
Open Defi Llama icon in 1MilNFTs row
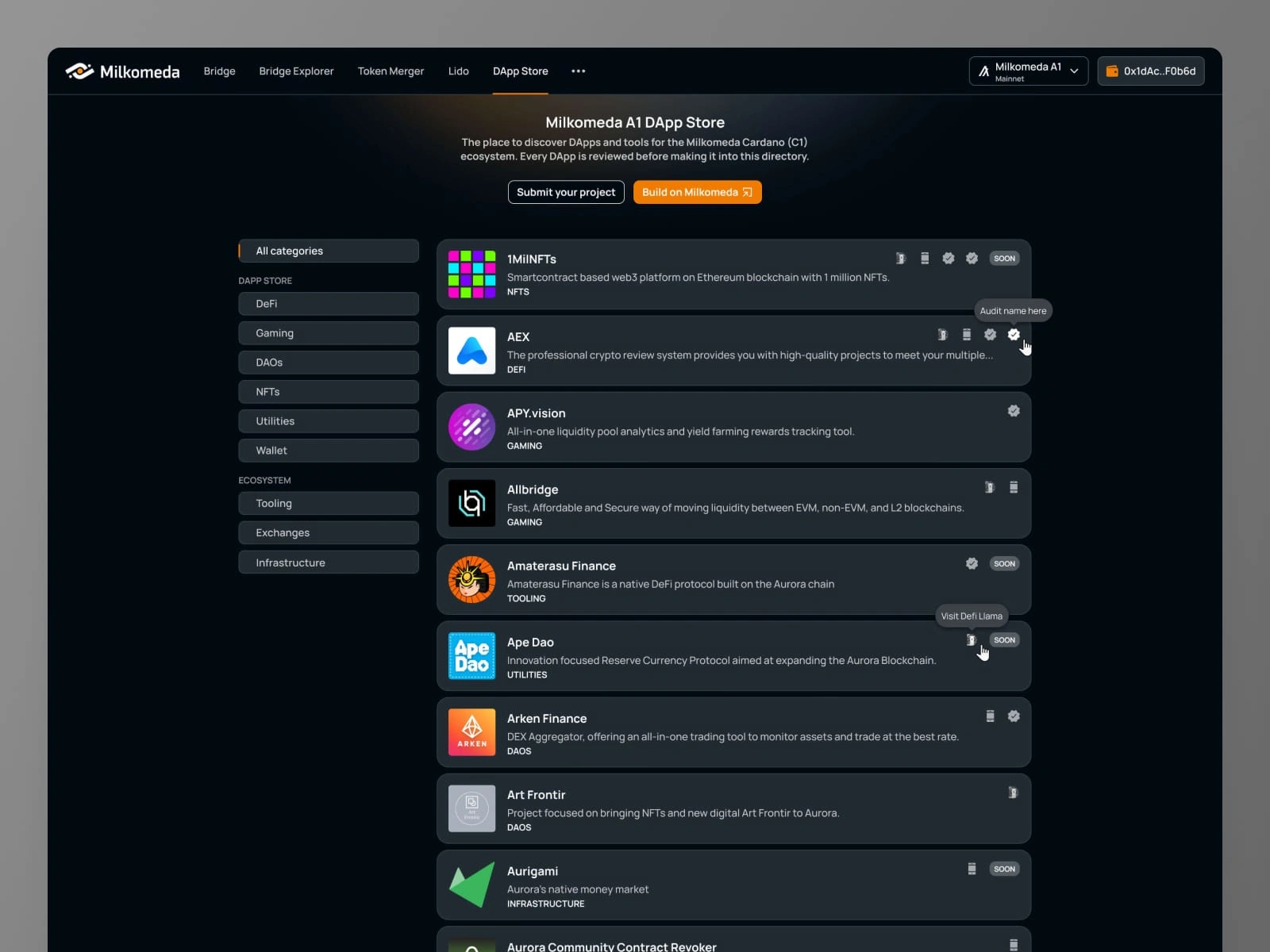tap(901, 259)
